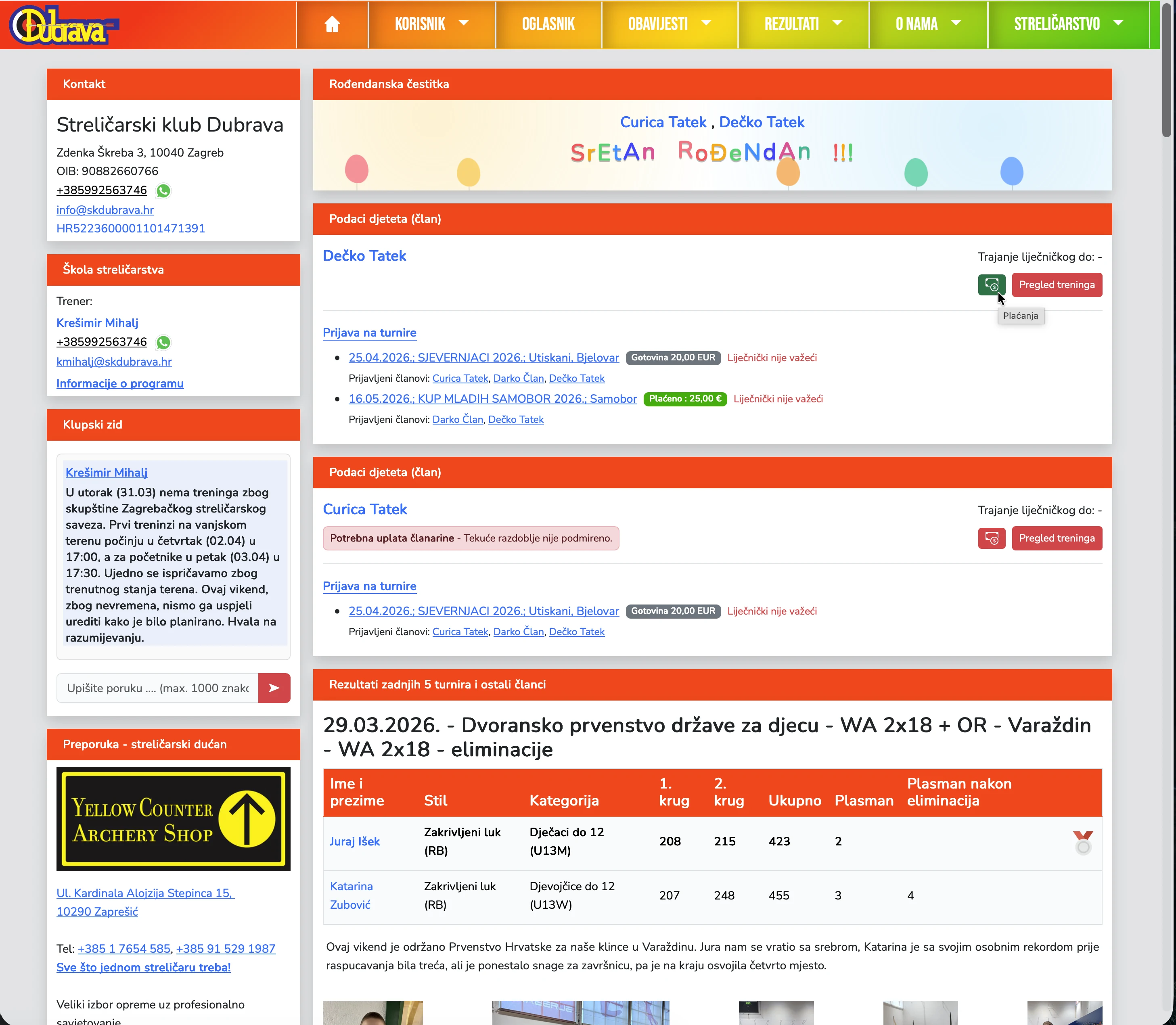The height and width of the screenshot is (1025, 1176).
Task: Click the Informacije o programu link
Action: click(x=119, y=384)
